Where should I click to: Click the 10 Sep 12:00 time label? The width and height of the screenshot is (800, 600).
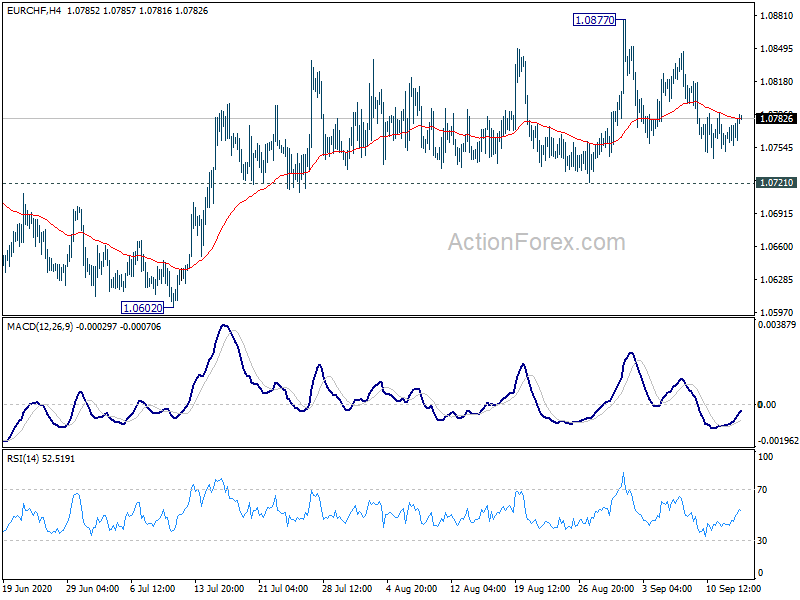click(734, 588)
